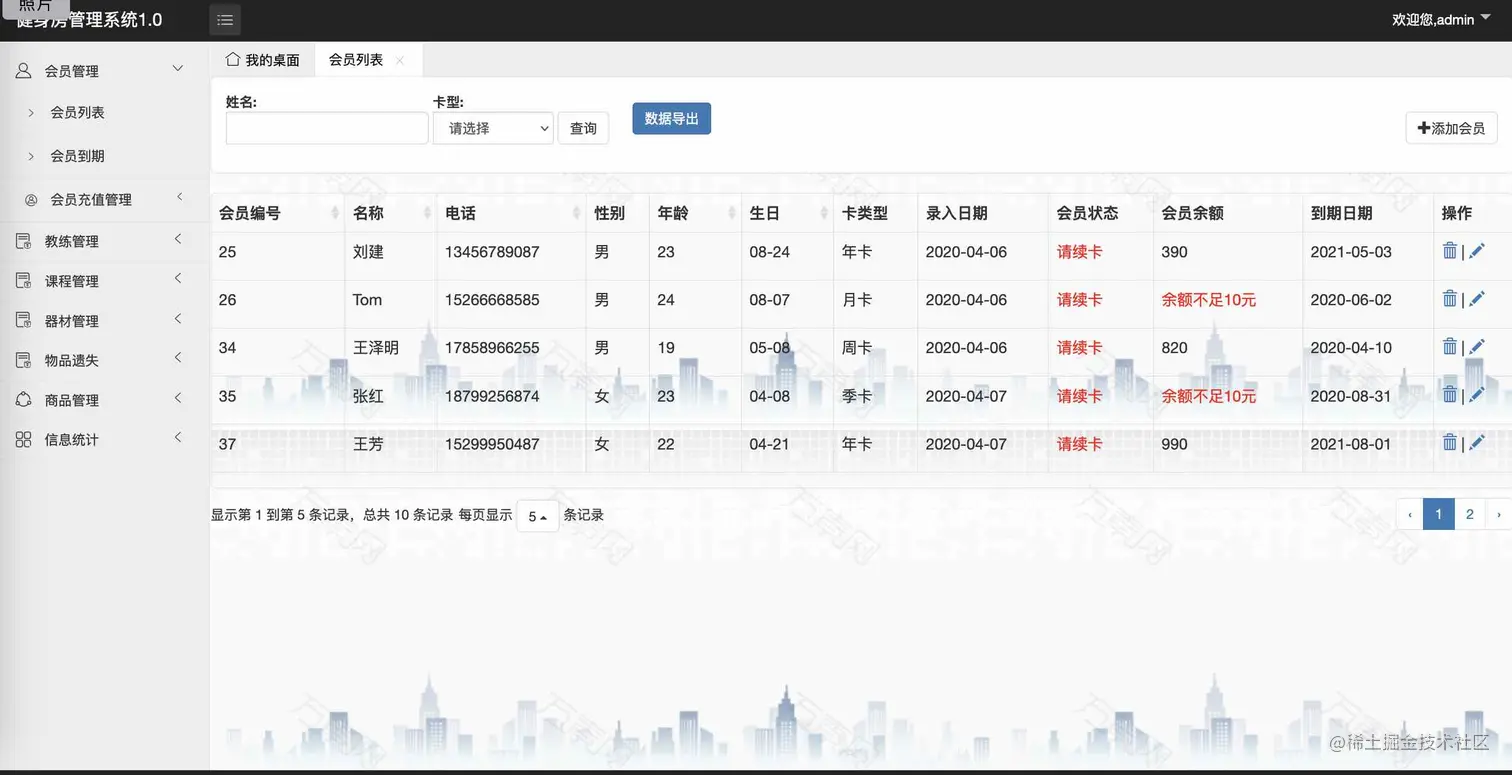The height and width of the screenshot is (775, 1512).
Task: Edit member 张红 with pencil icon
Action: 1476,395
